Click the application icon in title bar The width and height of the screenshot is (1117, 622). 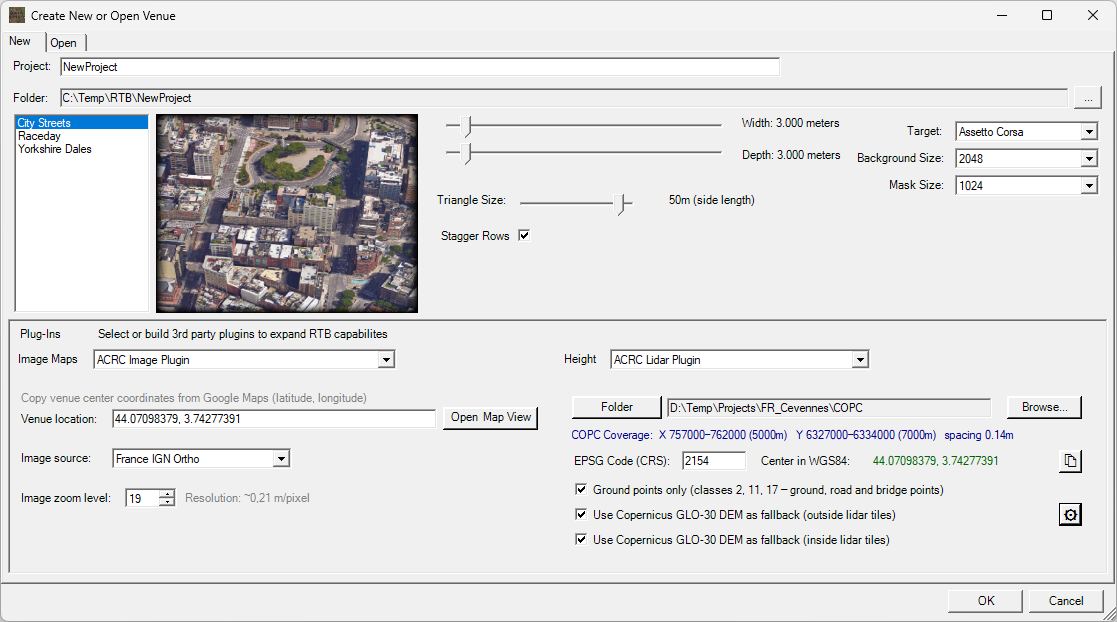[17, 16]
